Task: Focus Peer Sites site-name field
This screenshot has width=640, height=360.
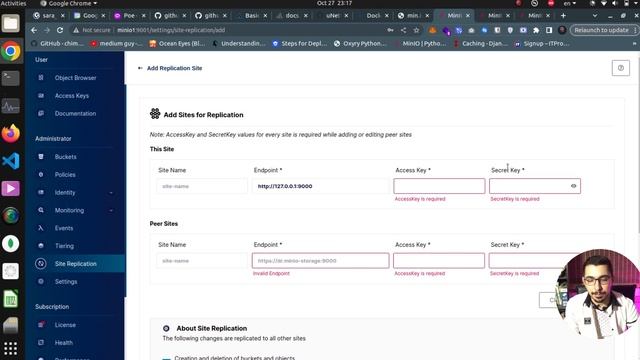Action: (202, 261)
